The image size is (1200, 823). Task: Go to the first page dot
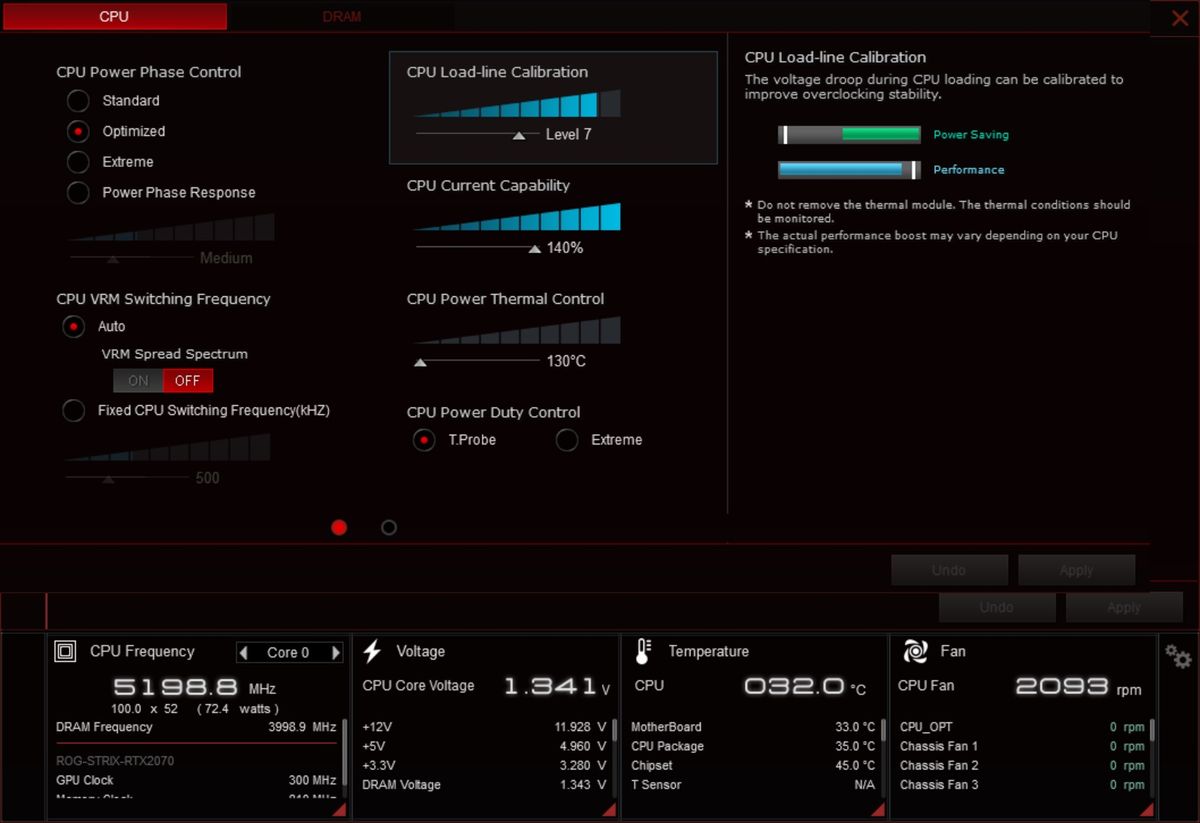pos(339,527)
